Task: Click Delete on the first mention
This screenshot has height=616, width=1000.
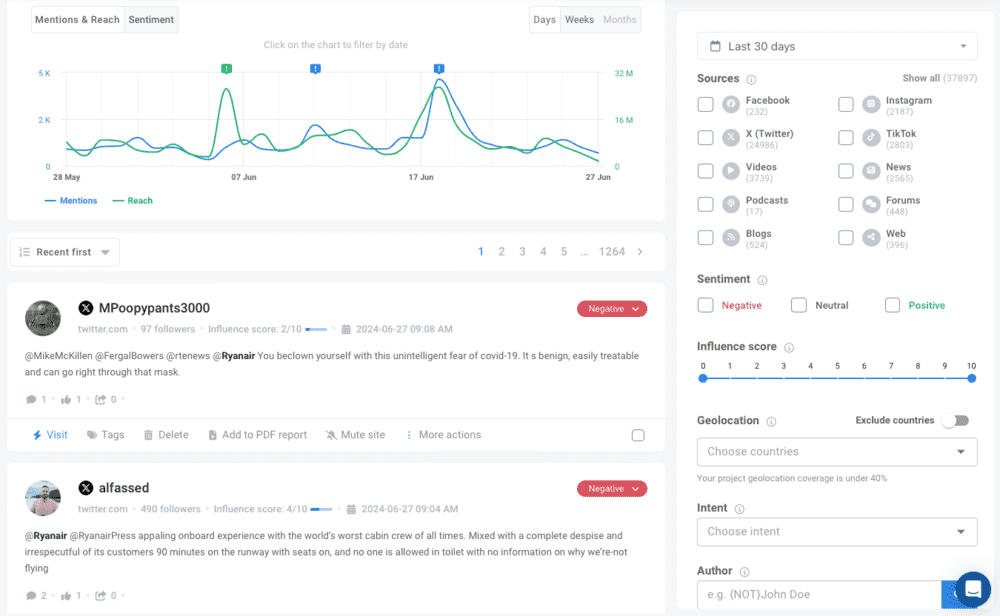Action: tap(166, 435)
